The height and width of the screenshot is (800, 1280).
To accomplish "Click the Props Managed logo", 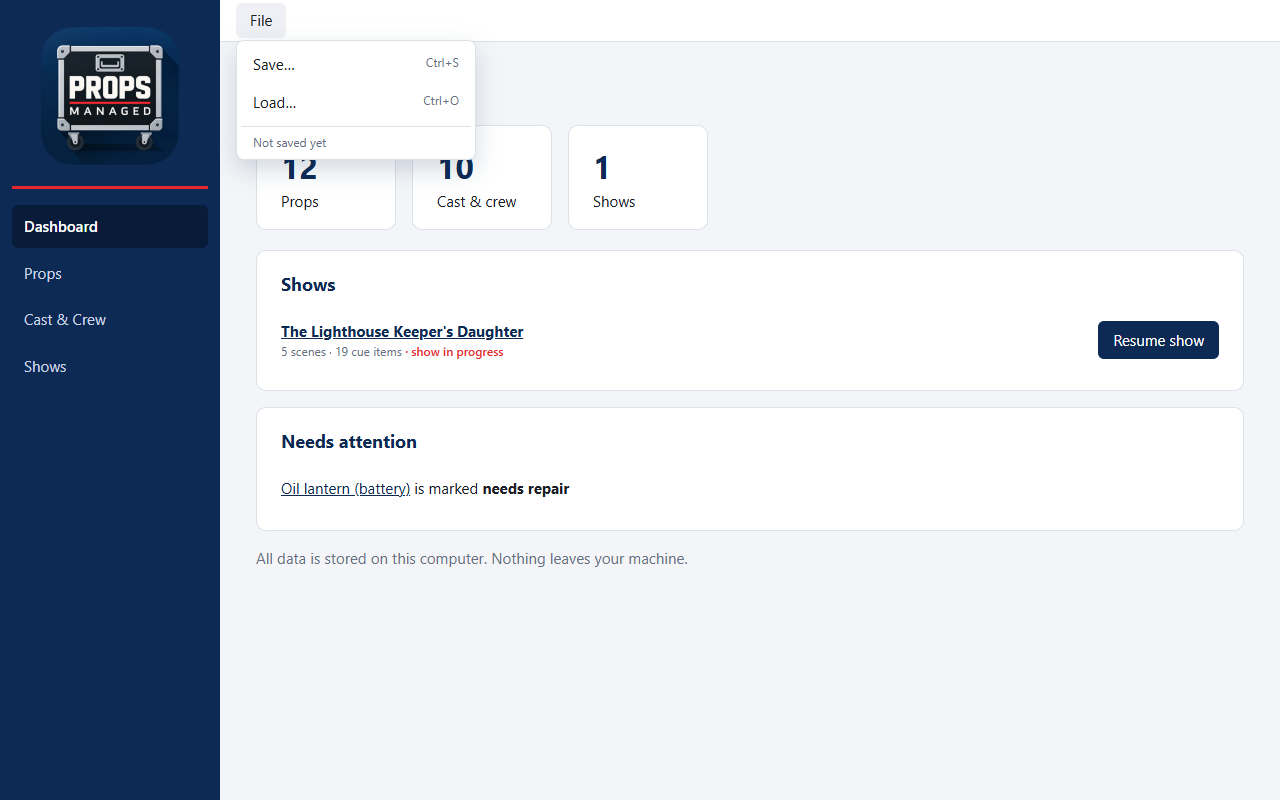I will pyautogui.click(x=110, y=96).
